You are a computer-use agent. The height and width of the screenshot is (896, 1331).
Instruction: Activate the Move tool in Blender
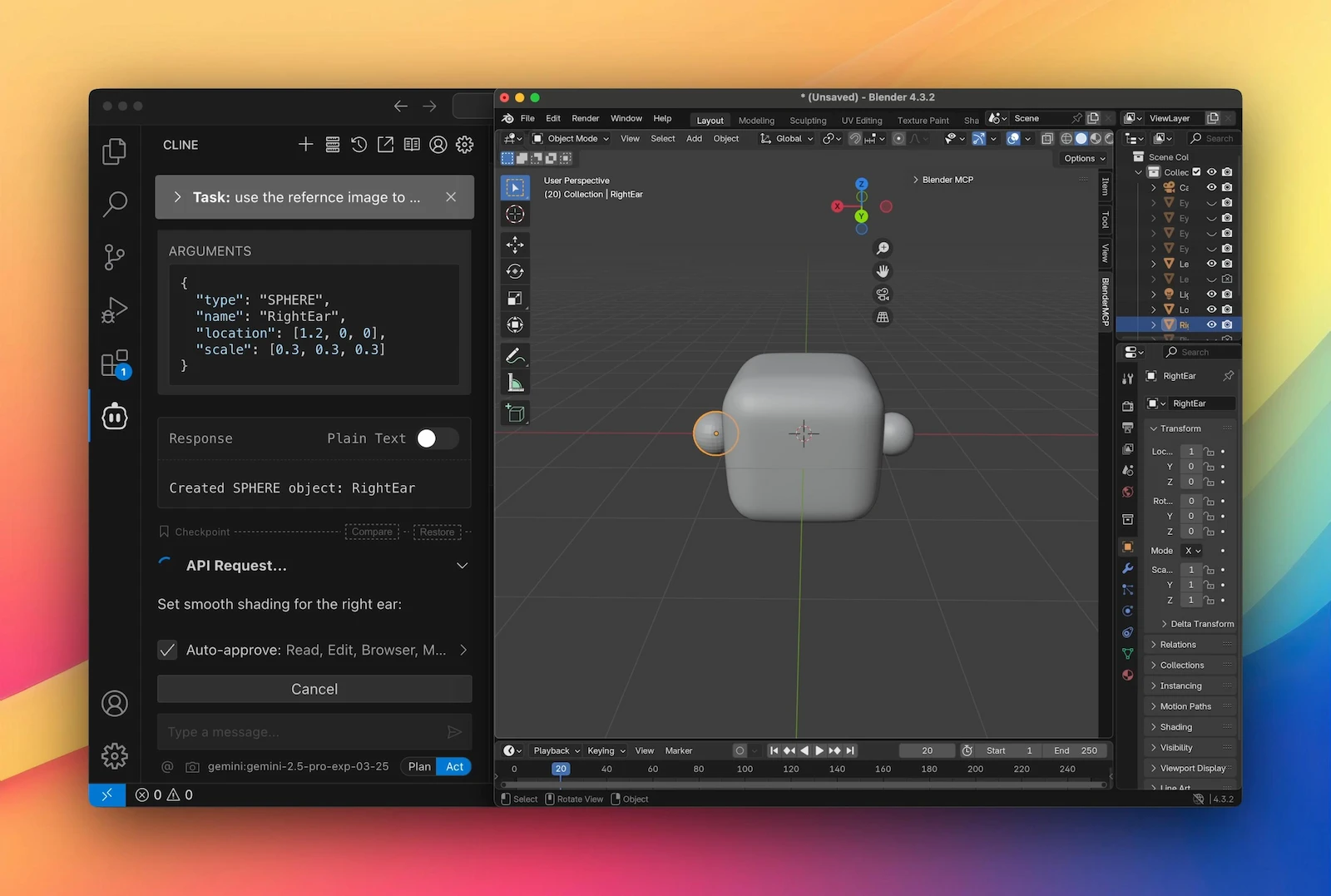coord(515,245)
